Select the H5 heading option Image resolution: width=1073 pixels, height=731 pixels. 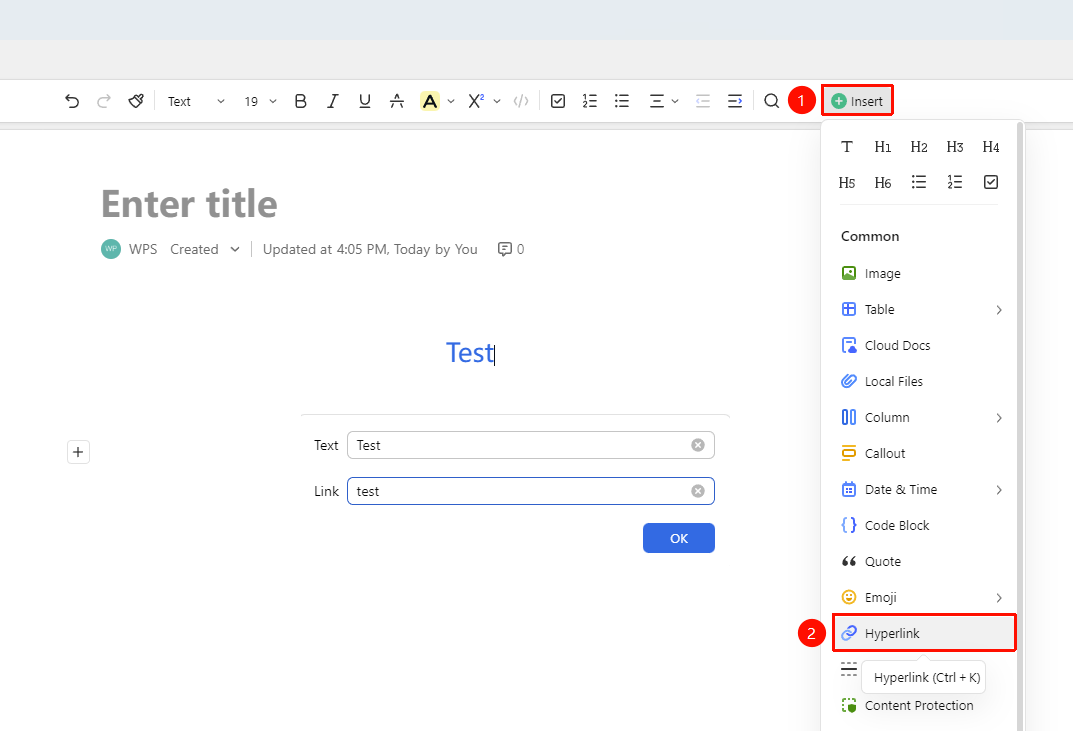click(847, 182)
